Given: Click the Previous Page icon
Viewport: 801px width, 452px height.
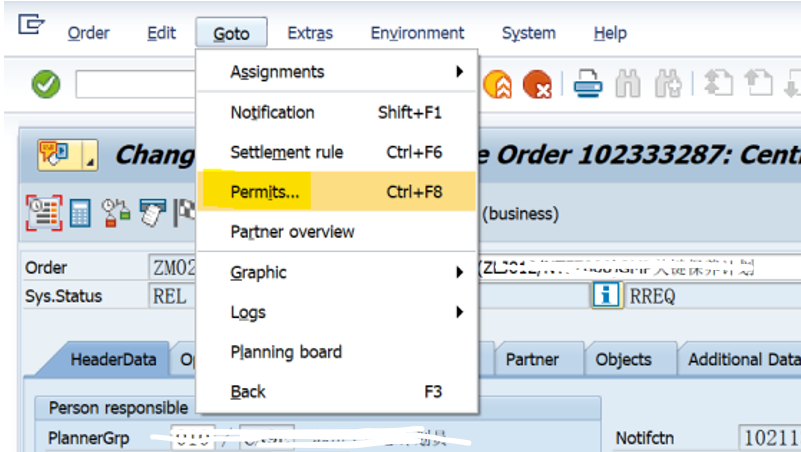Looking at the screenshot, I should 758,83.
